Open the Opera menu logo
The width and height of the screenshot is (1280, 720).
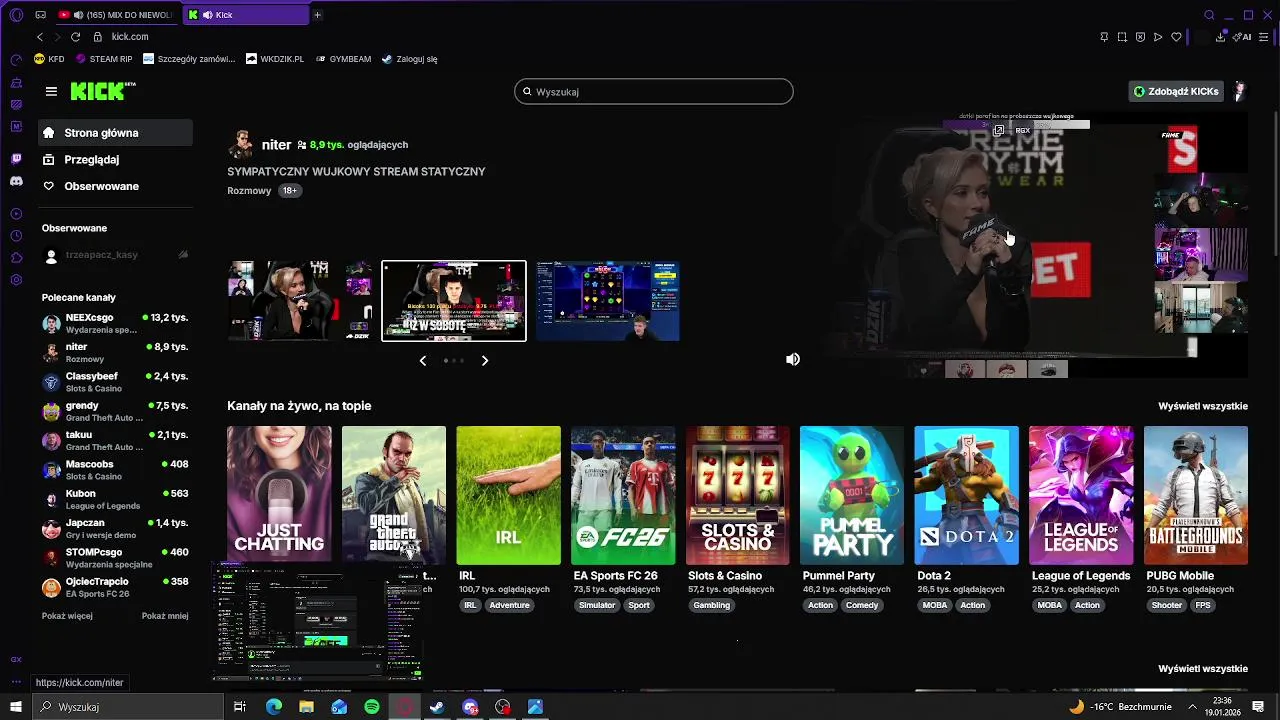[16, 15]
